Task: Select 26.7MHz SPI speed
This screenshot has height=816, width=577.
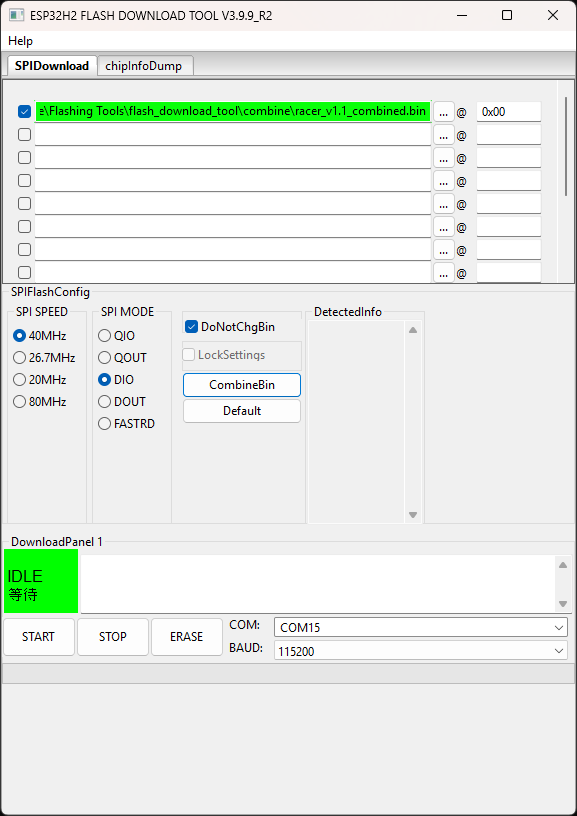Action: coord(44,358)
